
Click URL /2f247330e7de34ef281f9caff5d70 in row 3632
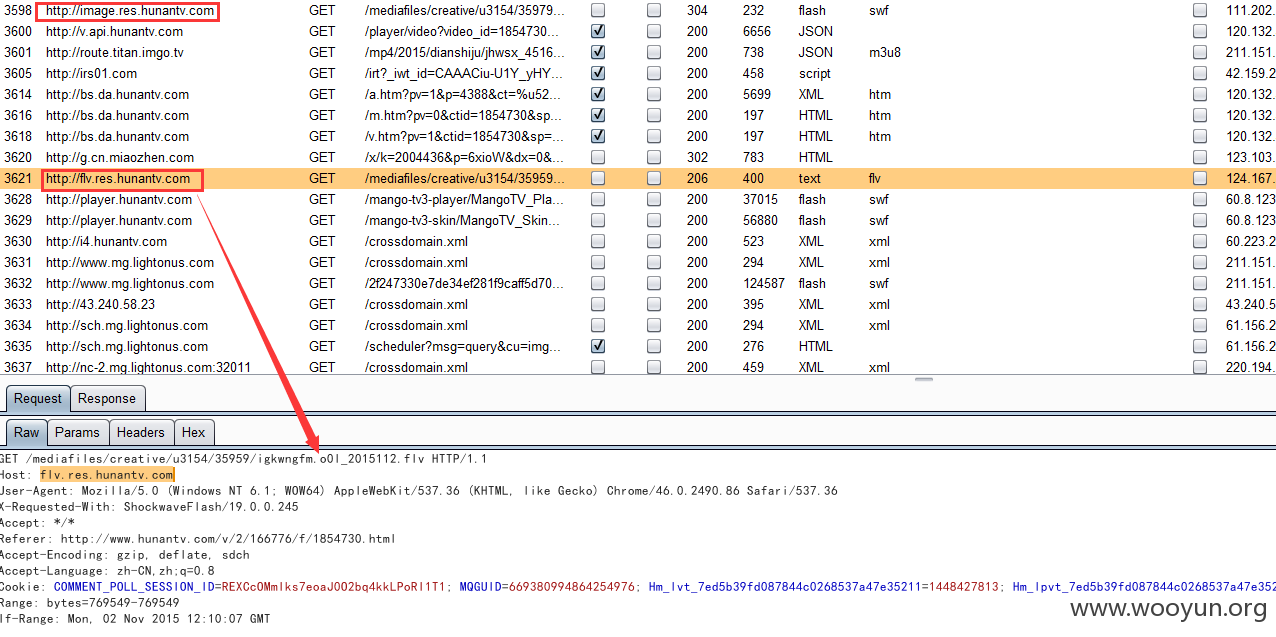coord(464,284)
